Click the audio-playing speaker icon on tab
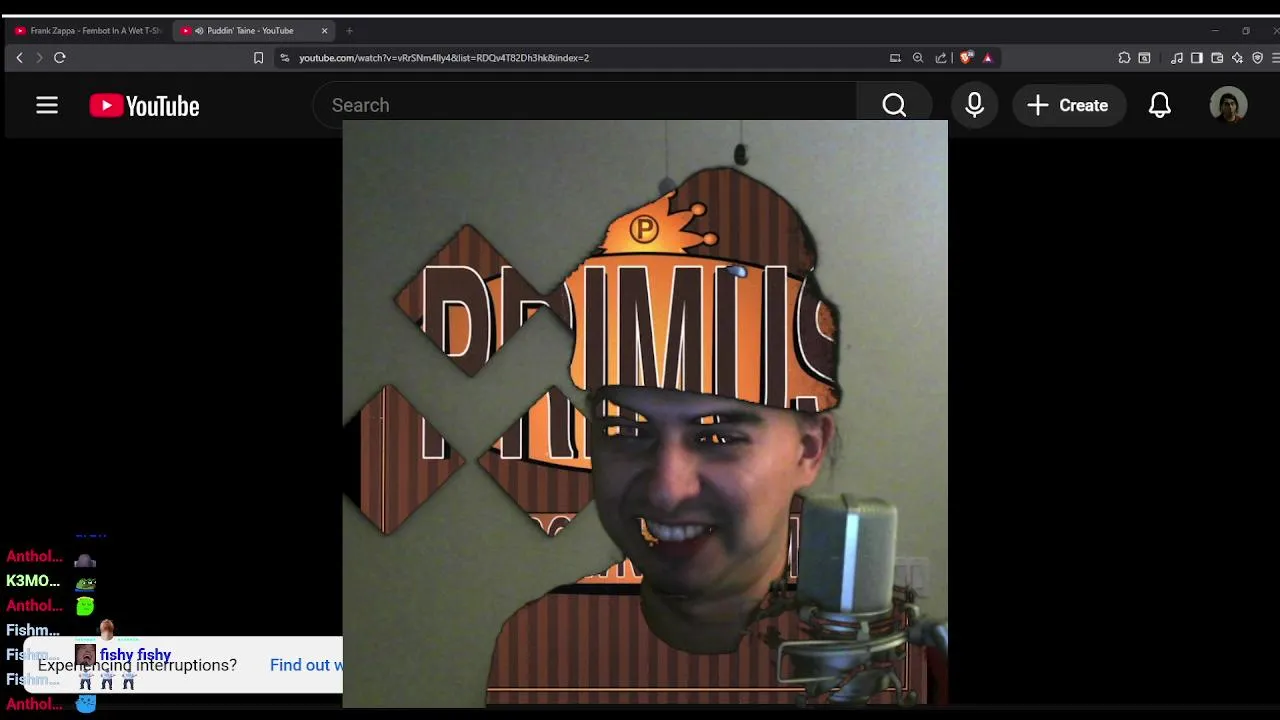 point(199,31)
